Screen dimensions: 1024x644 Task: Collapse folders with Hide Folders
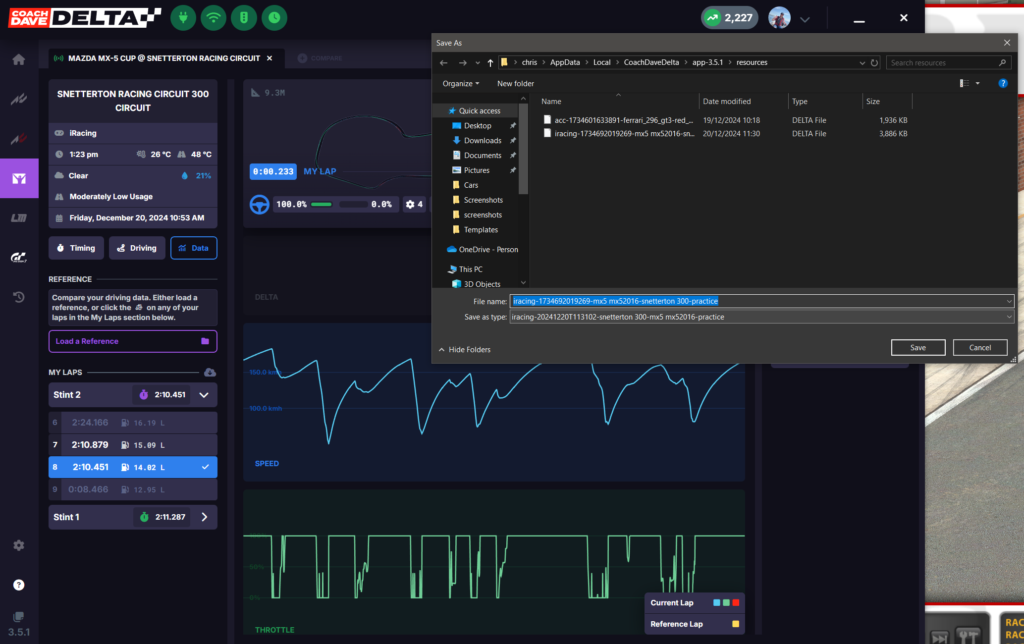(x=464, y=349)
